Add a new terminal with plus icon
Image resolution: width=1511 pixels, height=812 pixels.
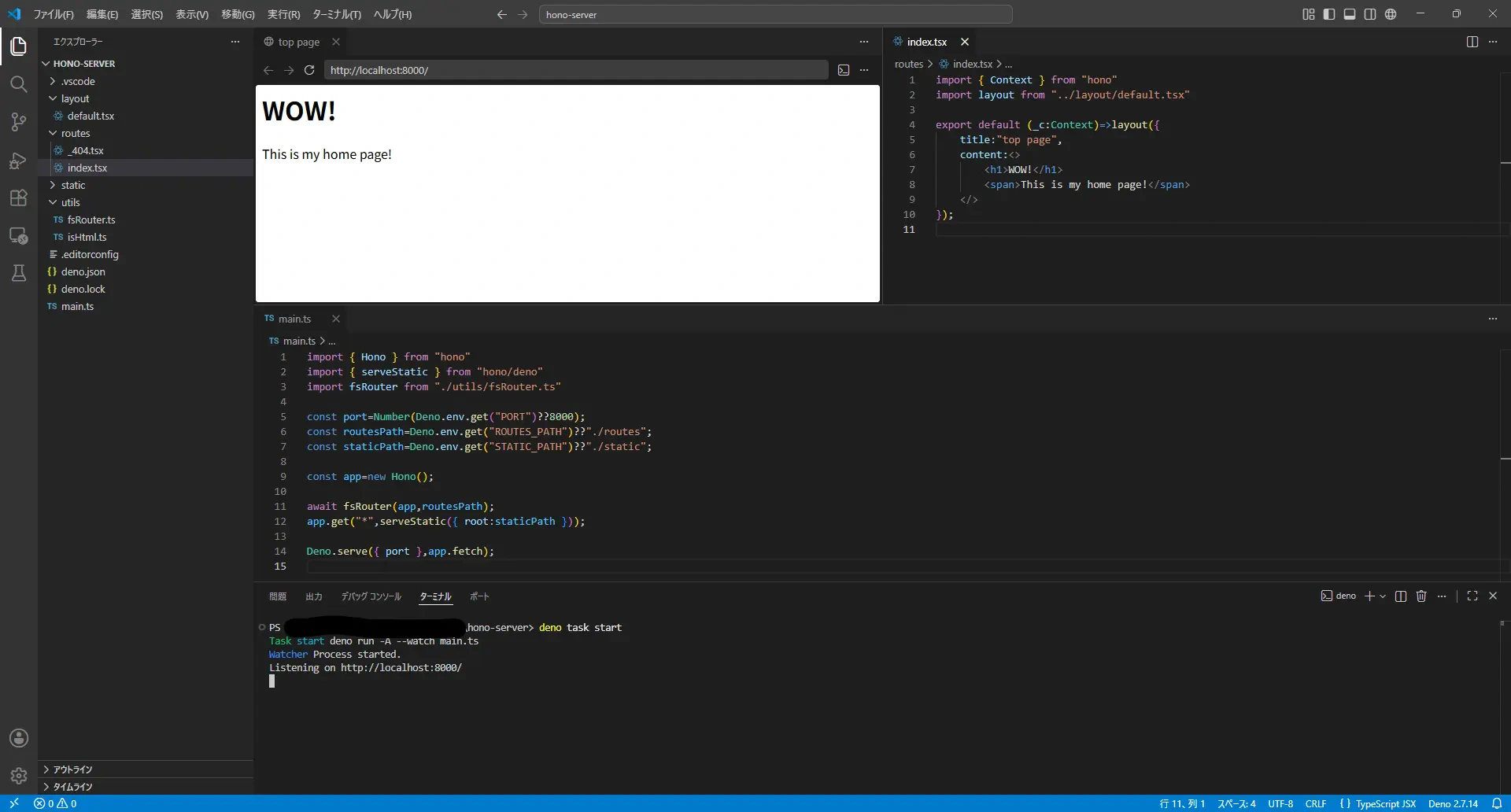pyautogui.click(x=1369, y=596)
